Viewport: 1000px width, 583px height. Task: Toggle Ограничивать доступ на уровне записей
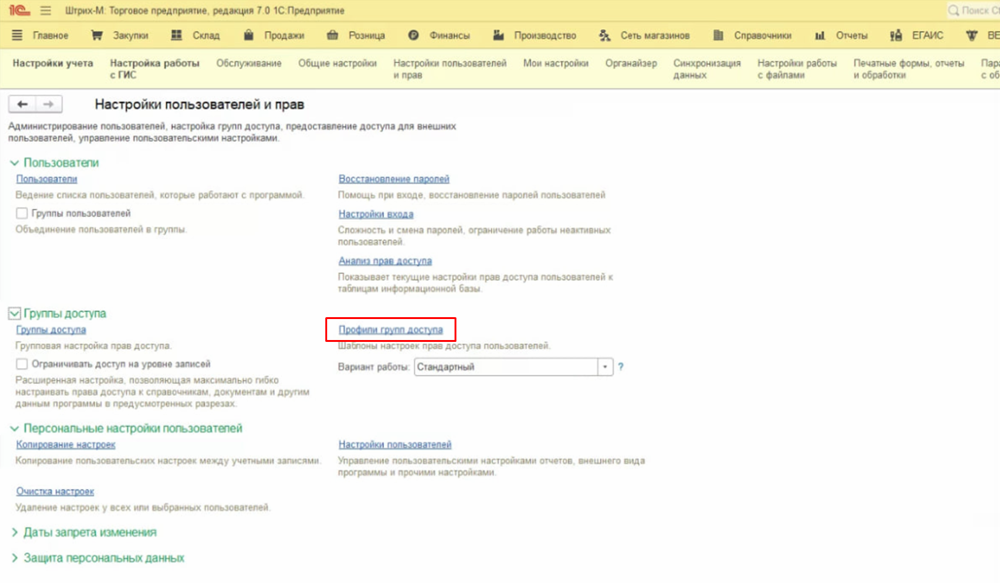22,364
